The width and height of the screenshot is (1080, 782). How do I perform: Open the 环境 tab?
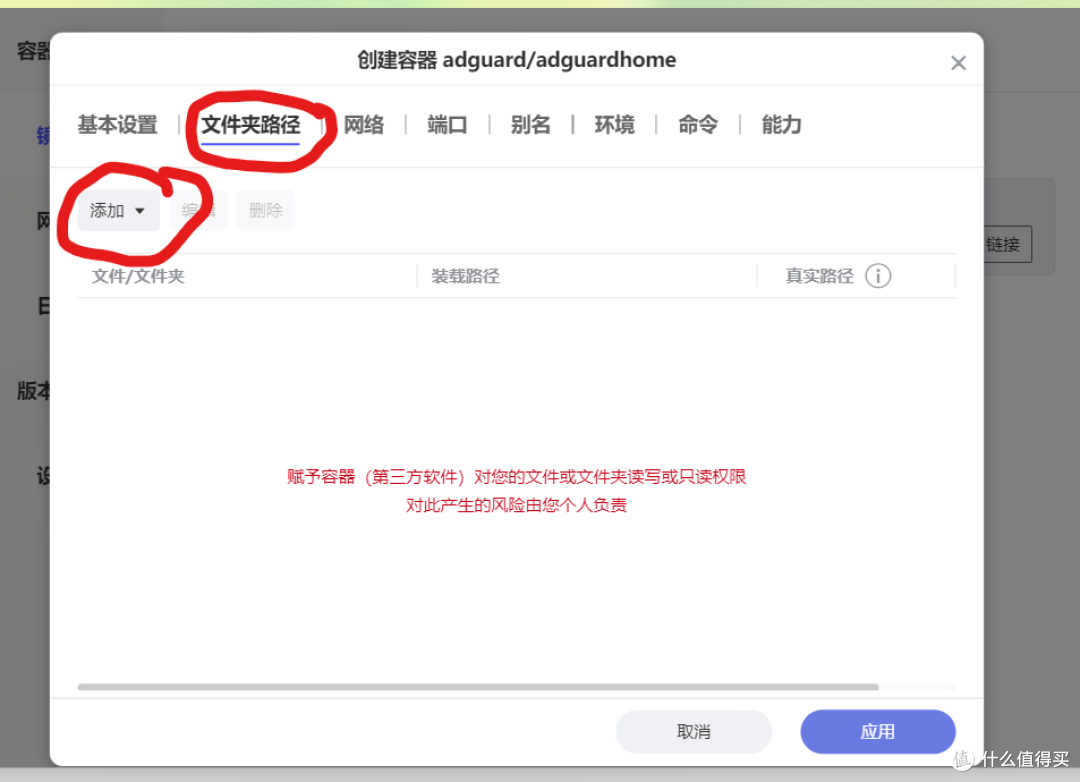(x=614, y=125)
